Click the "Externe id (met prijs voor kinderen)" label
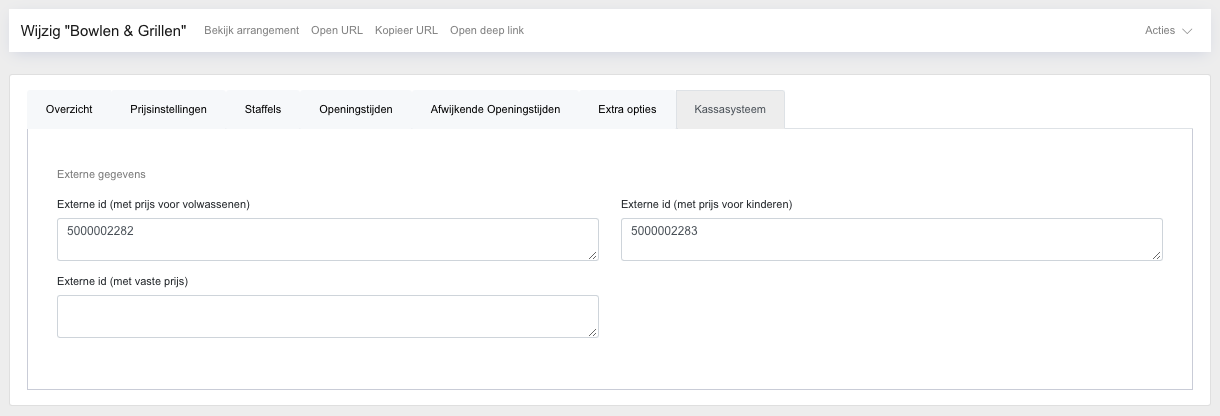1220x416 pixels. coord(706,204)
